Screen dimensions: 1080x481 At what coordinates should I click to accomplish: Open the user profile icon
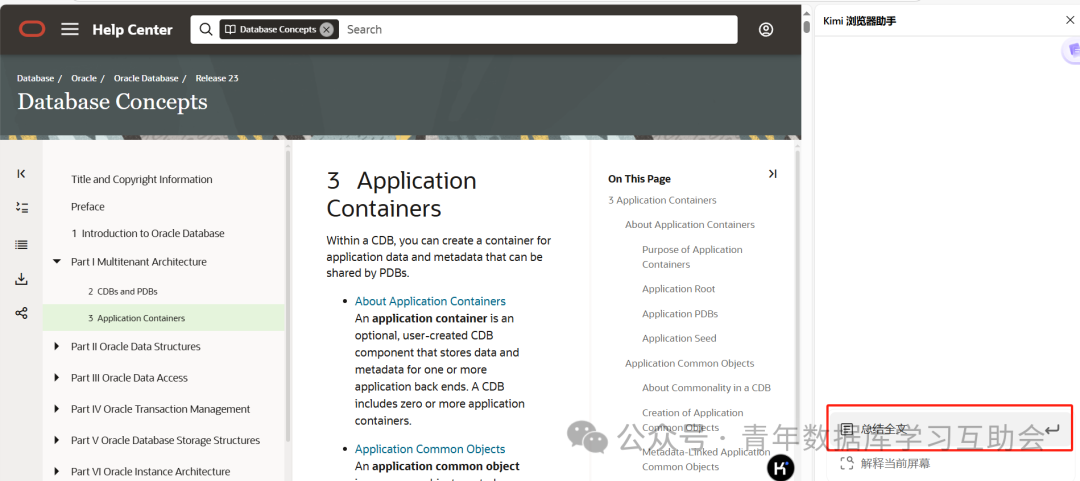coord(766,30)
